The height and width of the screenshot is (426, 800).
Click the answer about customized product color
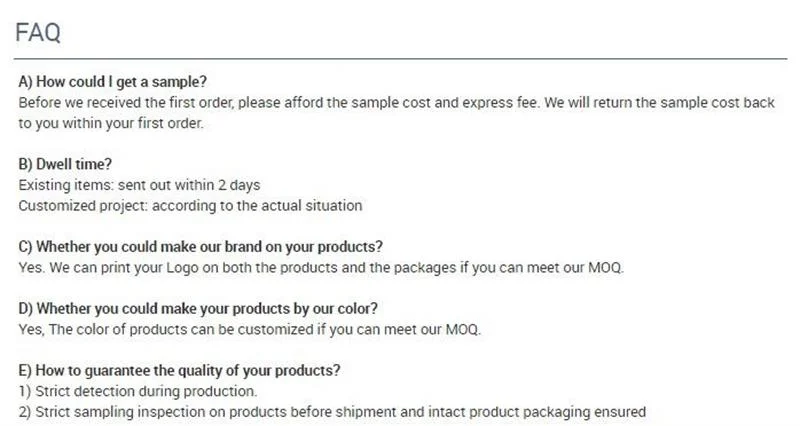250,329
